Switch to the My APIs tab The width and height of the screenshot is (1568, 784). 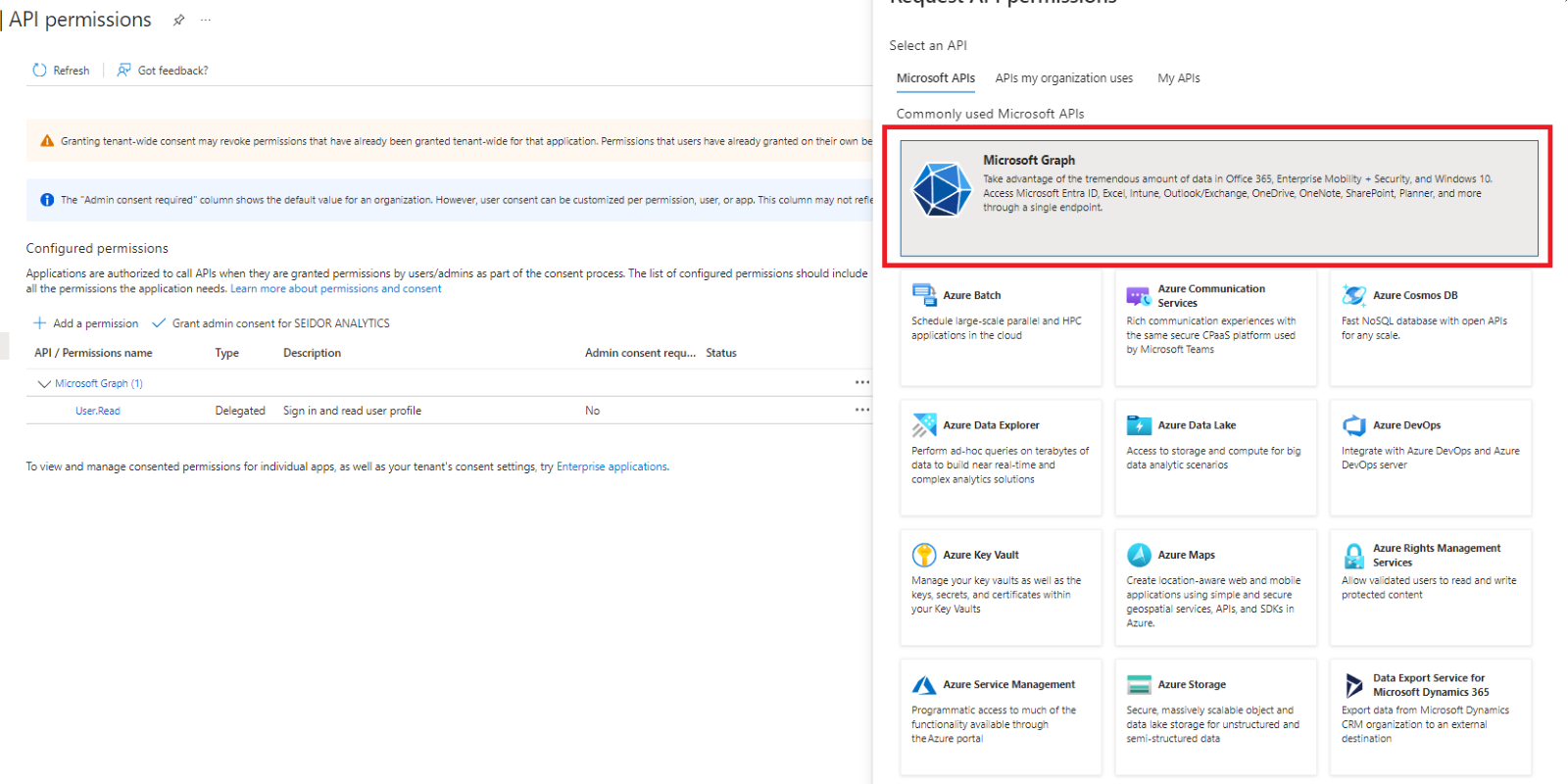(1178, 78)
